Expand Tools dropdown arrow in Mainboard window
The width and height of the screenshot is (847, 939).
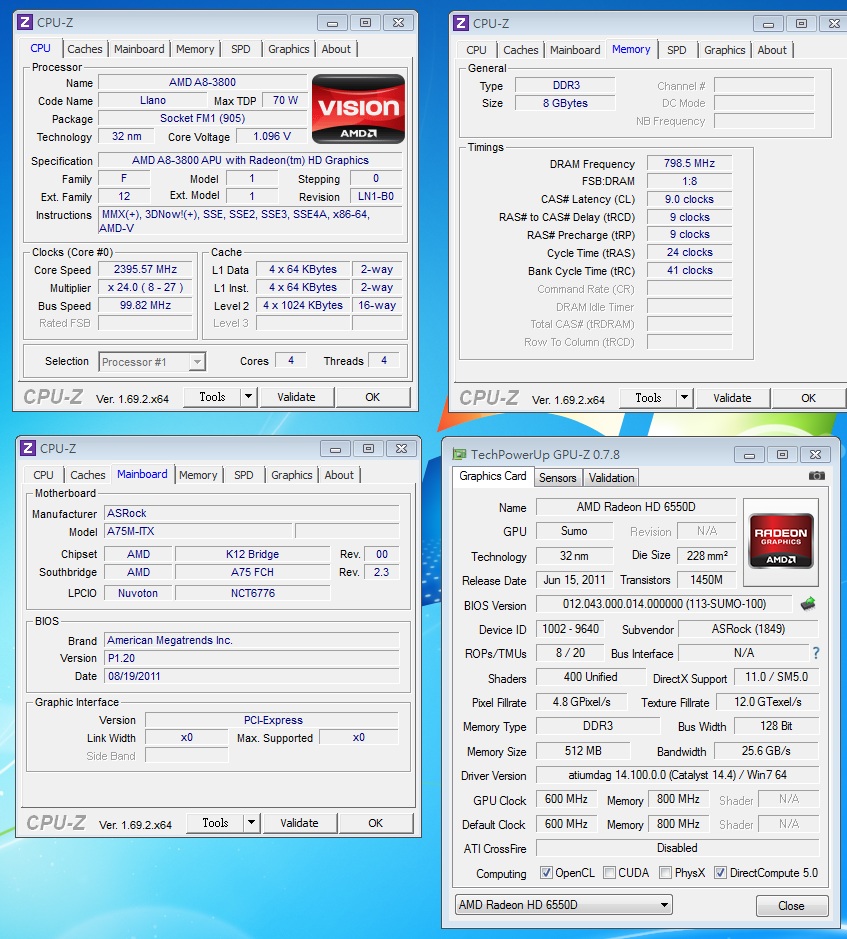pos(252,823)
